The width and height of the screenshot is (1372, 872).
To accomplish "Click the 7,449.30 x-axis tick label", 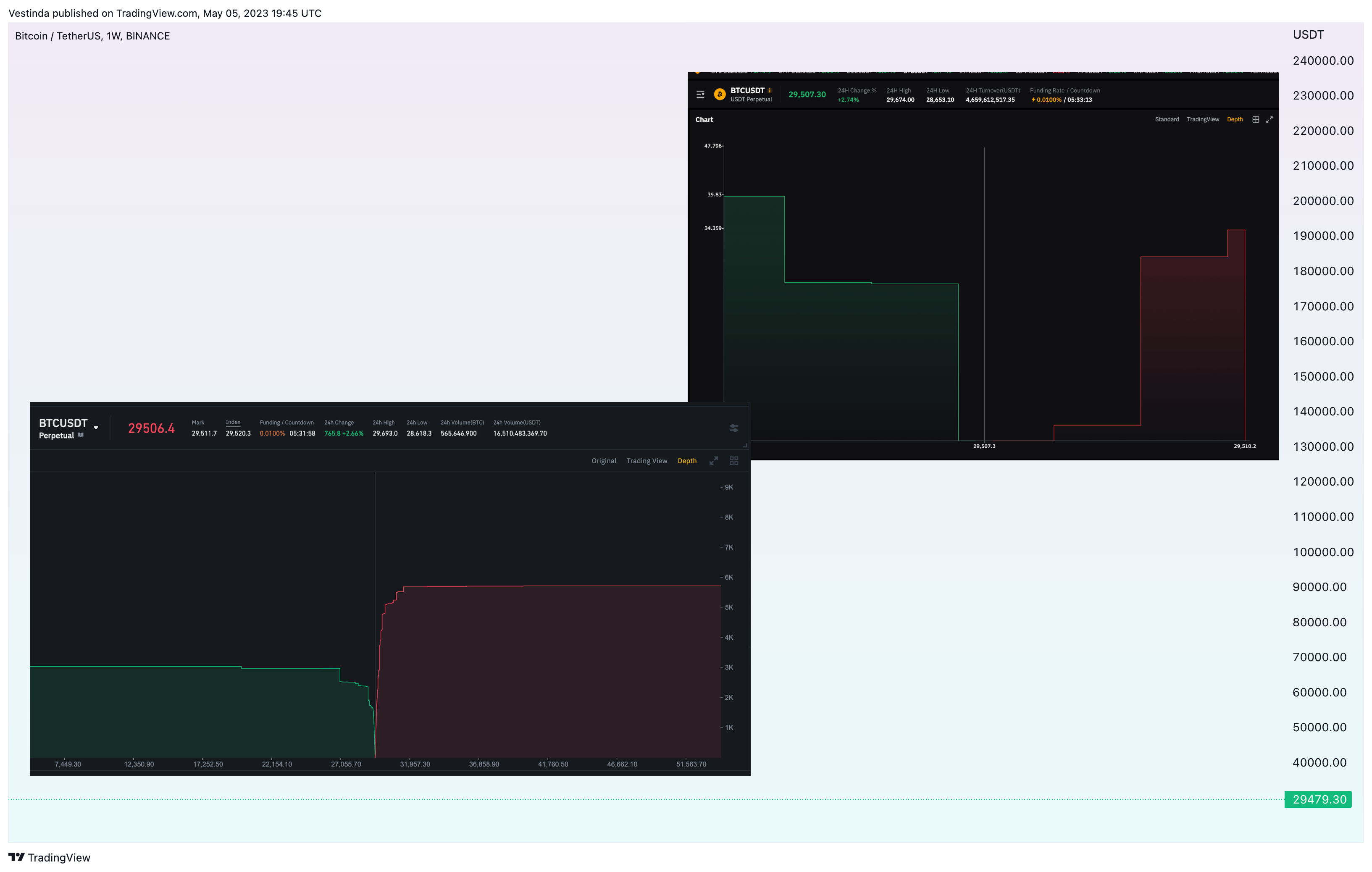I will point(68,764).
